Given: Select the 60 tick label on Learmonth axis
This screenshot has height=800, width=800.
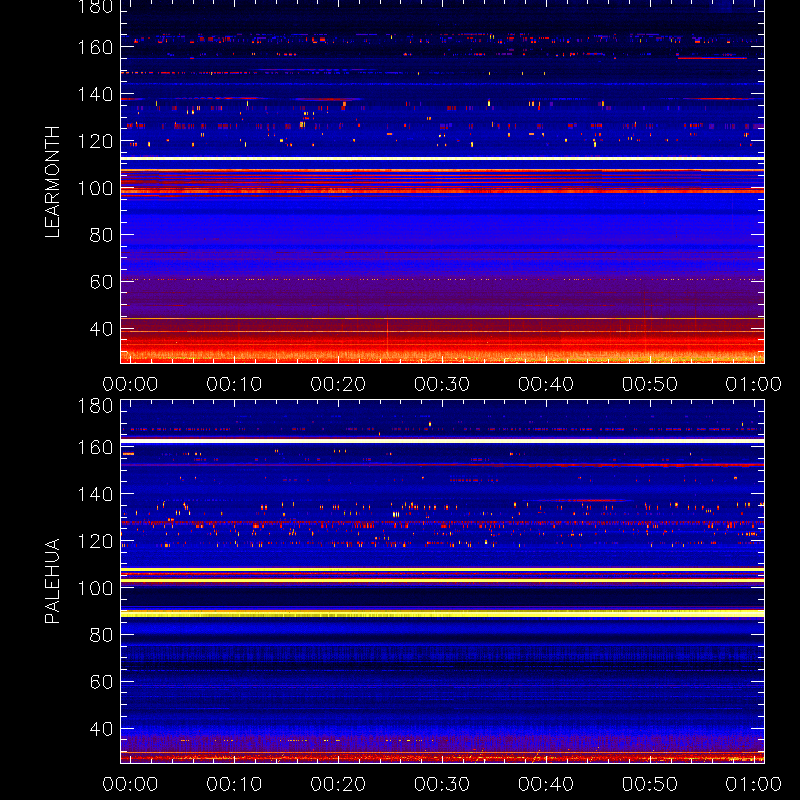Looking at the screenshot, I should [x=101, y=282].
